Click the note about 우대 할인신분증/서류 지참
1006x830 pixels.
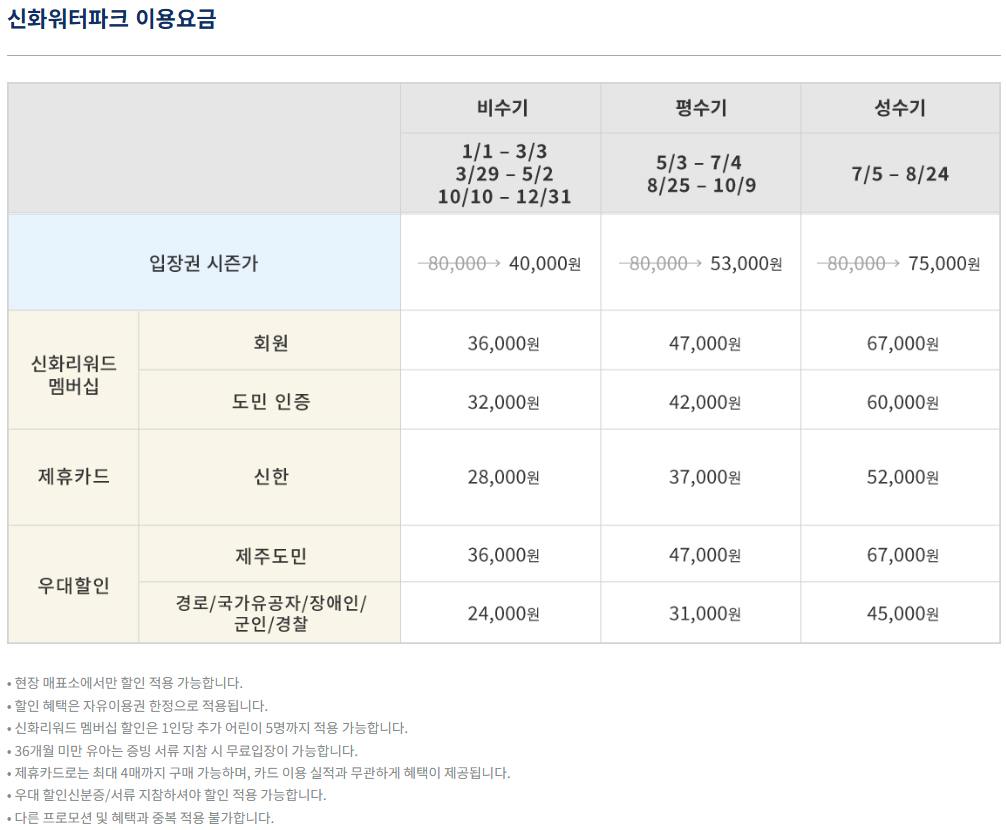point(167,795)
